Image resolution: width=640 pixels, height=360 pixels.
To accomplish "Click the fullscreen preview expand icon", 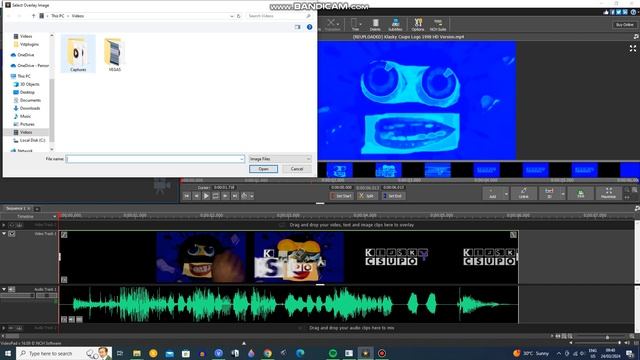I will [x=633, y=49].
